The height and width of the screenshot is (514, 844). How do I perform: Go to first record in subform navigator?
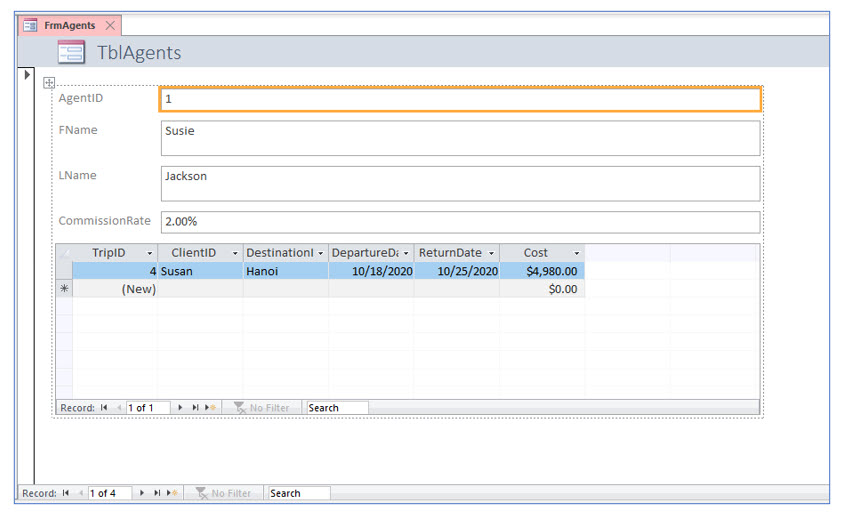104,407
